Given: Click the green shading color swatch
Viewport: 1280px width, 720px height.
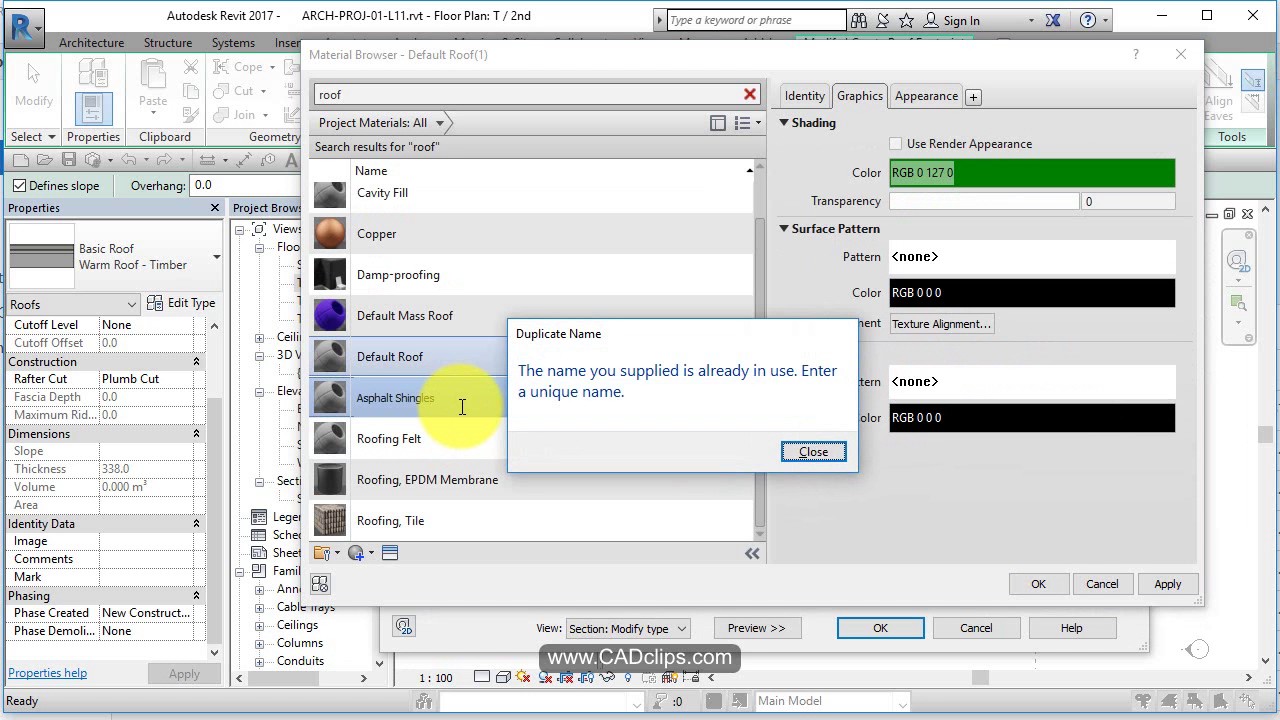Looking at the screenshot, I should coord(1032,173).
